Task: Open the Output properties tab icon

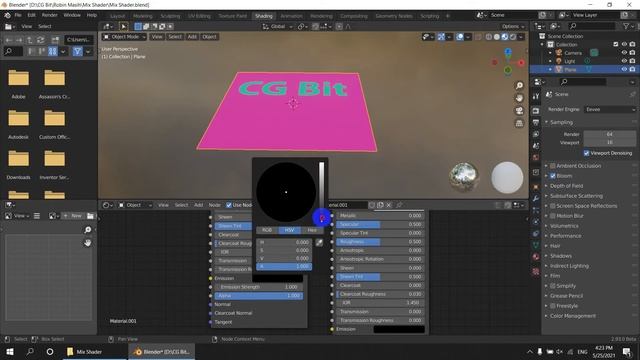Action: [x=536, y=122]
